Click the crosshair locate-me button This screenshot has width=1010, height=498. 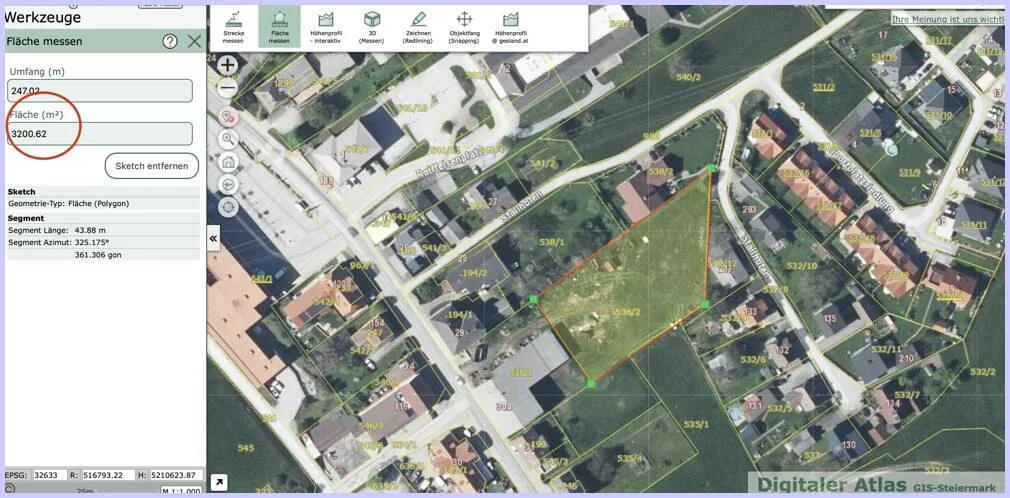pyautogui.click(x=228, y=207)
